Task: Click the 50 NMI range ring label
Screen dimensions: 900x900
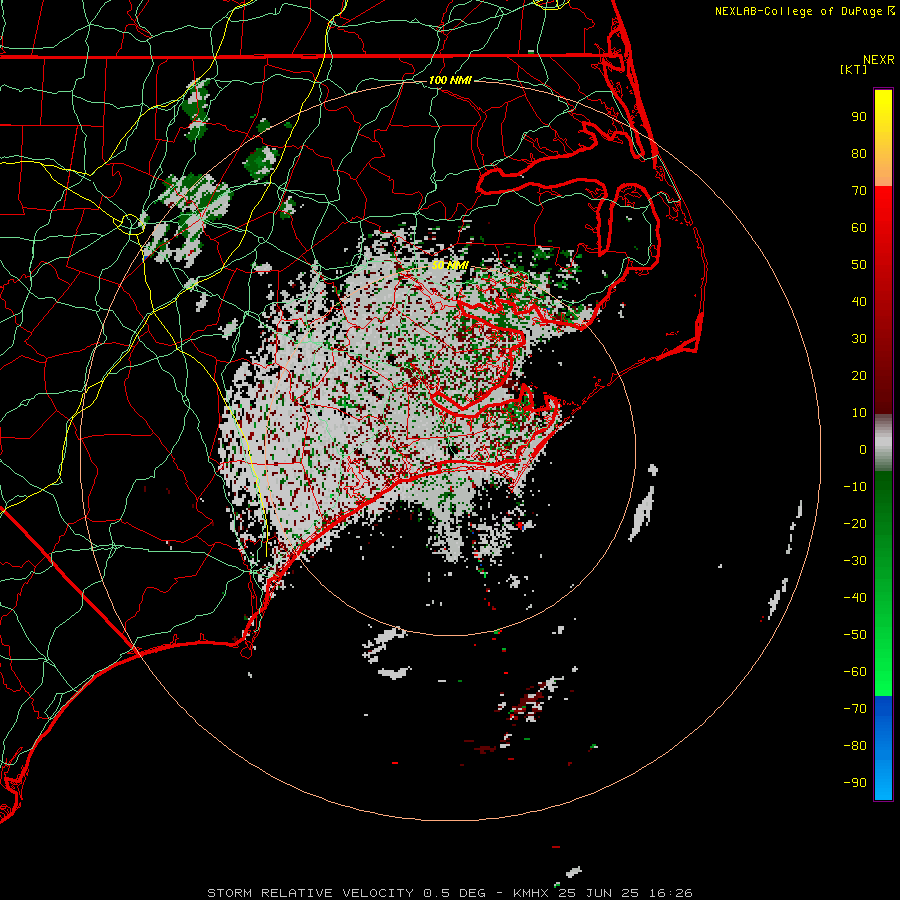Action: pos(450,265)
